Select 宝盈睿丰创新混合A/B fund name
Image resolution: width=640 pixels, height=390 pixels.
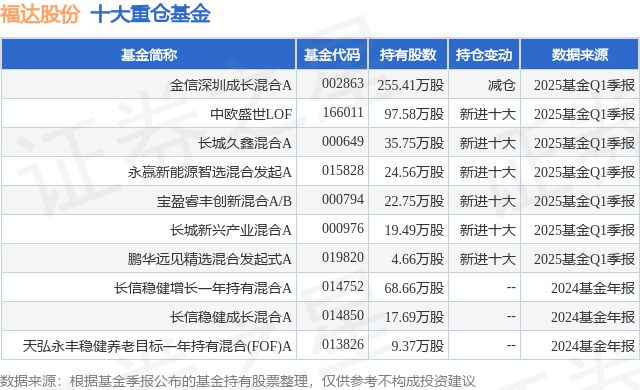224,201
